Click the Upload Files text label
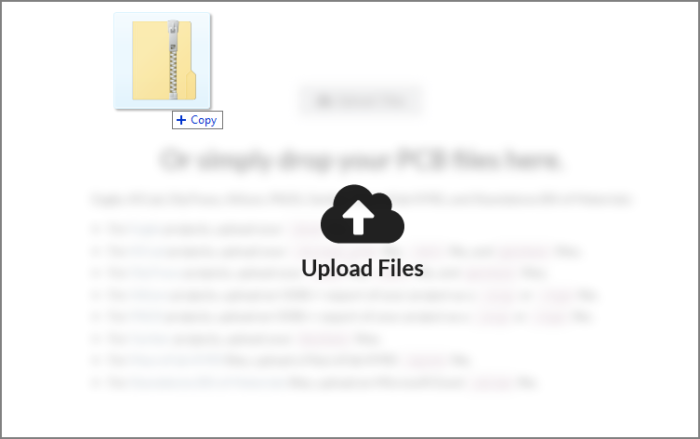The image size is (700, 439). (362, 268)
